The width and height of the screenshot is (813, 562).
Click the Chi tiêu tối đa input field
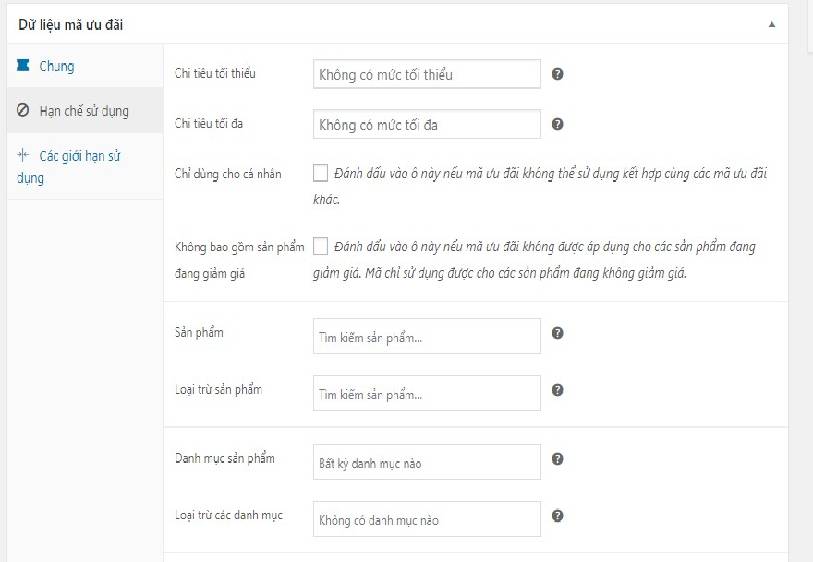(427, 124)
